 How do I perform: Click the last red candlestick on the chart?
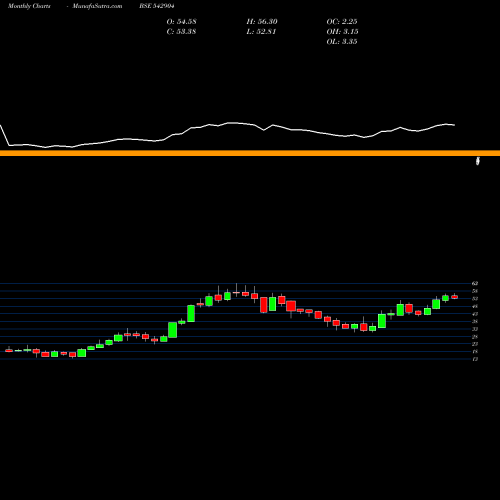[454, 297]
